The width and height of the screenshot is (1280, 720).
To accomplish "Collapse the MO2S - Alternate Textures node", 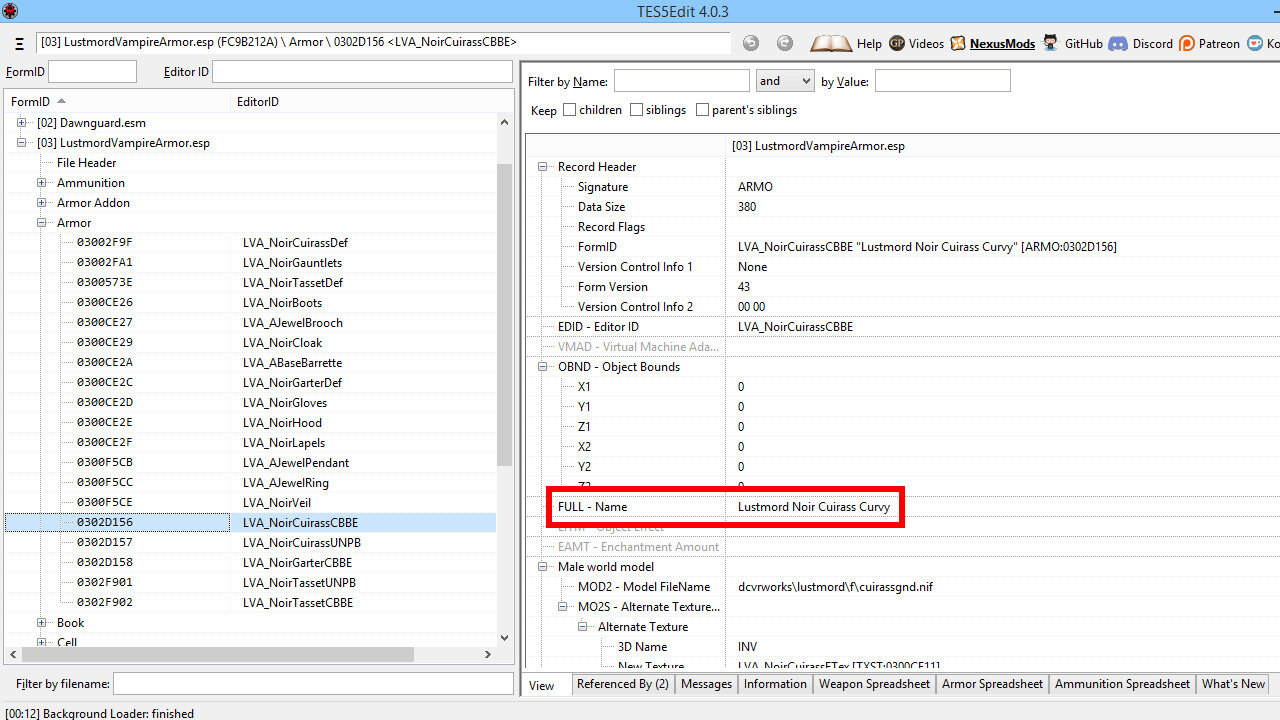I will click(x=564, y=607).
